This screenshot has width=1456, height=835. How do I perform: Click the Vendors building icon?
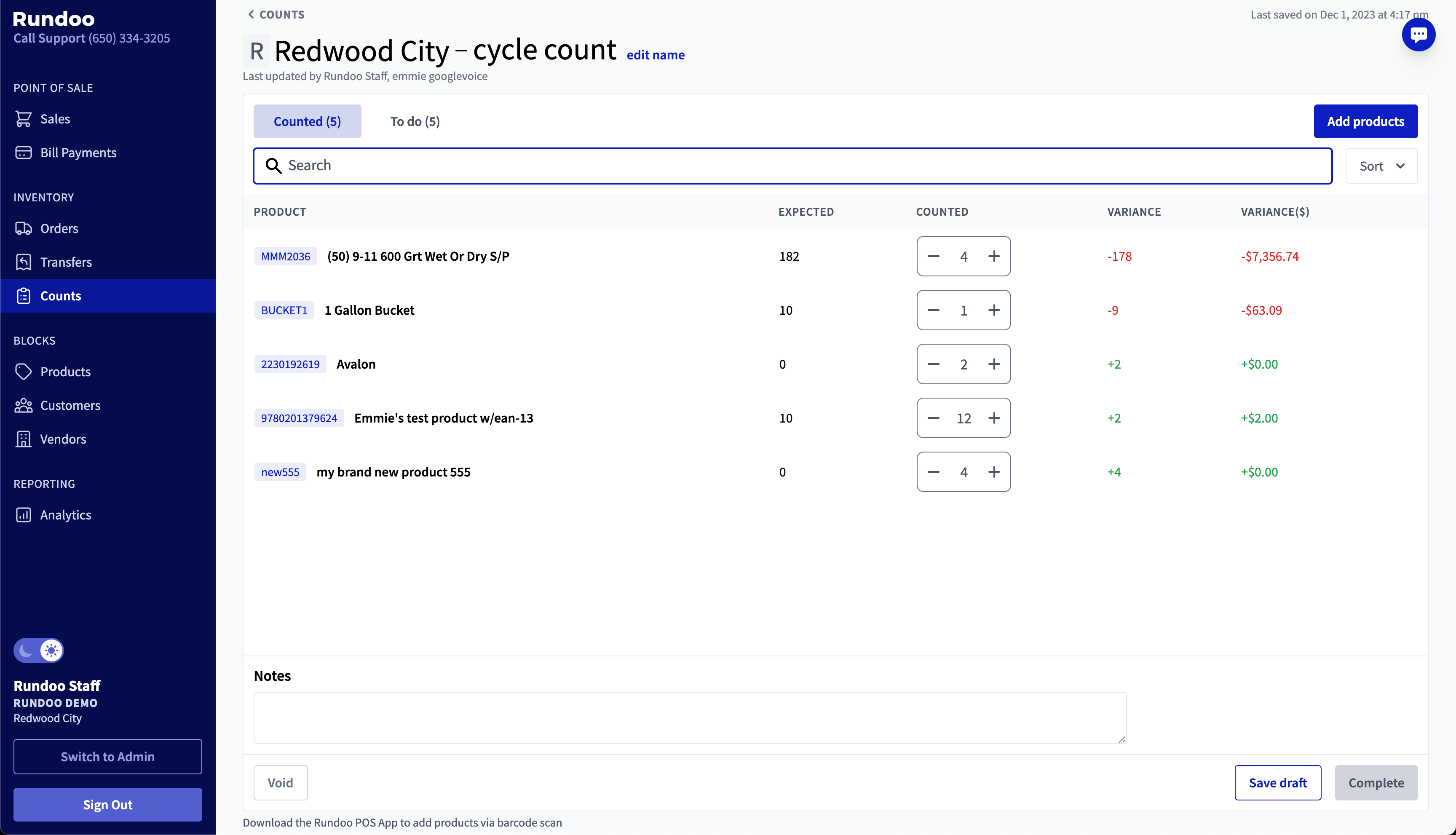click(24, 439)
